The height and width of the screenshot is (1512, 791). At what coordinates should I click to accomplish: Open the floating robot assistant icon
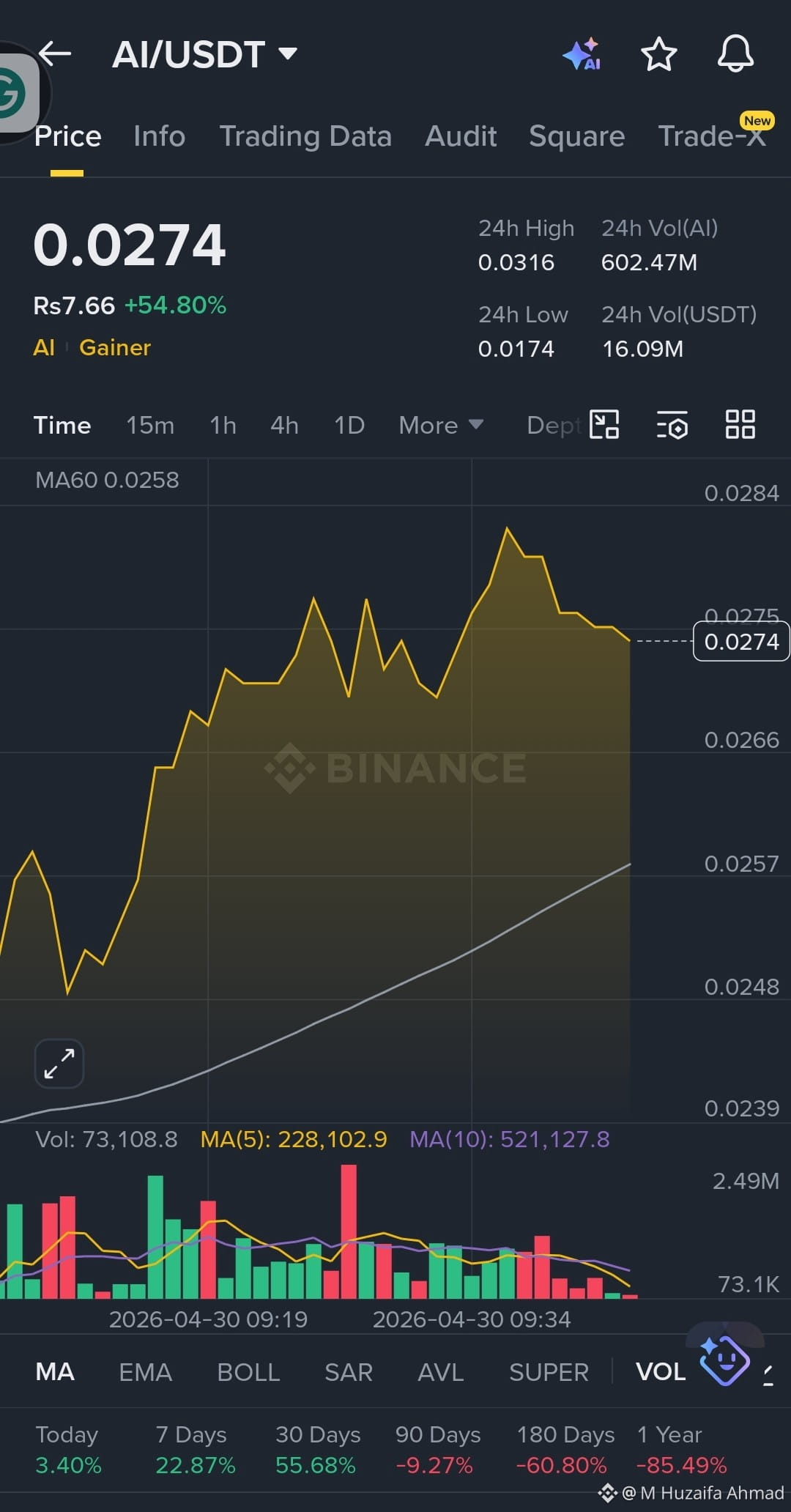(x=724, y=1362)
